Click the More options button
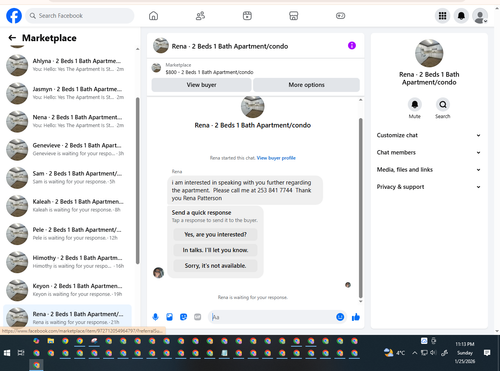Screen dimensions: 500x371 click(306, 85)
